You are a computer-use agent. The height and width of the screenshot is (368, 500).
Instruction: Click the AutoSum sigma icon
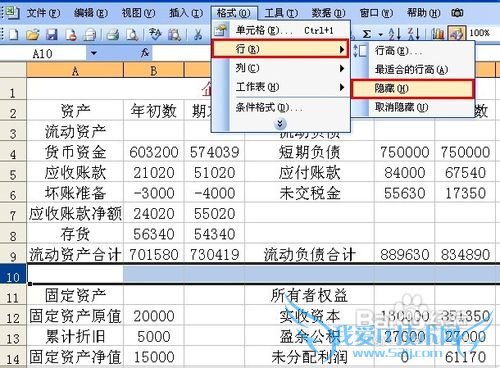tap(367, 33)
